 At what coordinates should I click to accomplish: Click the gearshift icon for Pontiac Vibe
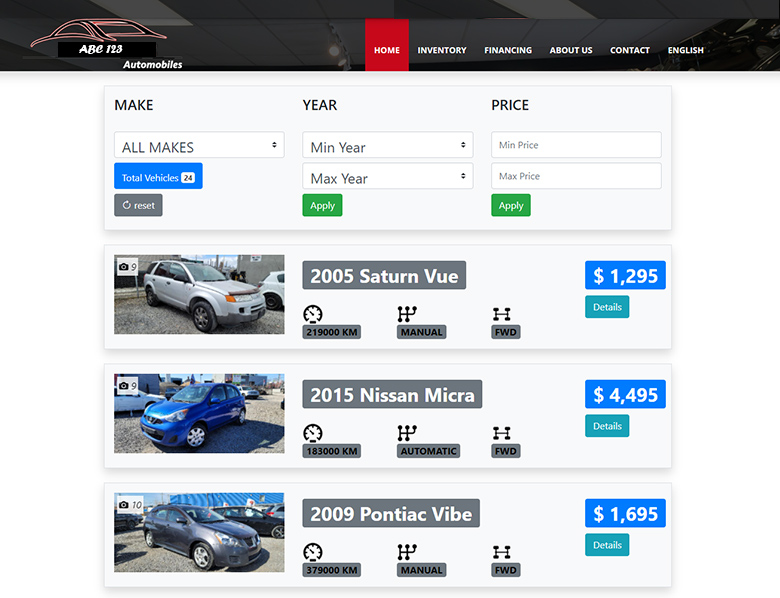407,552
